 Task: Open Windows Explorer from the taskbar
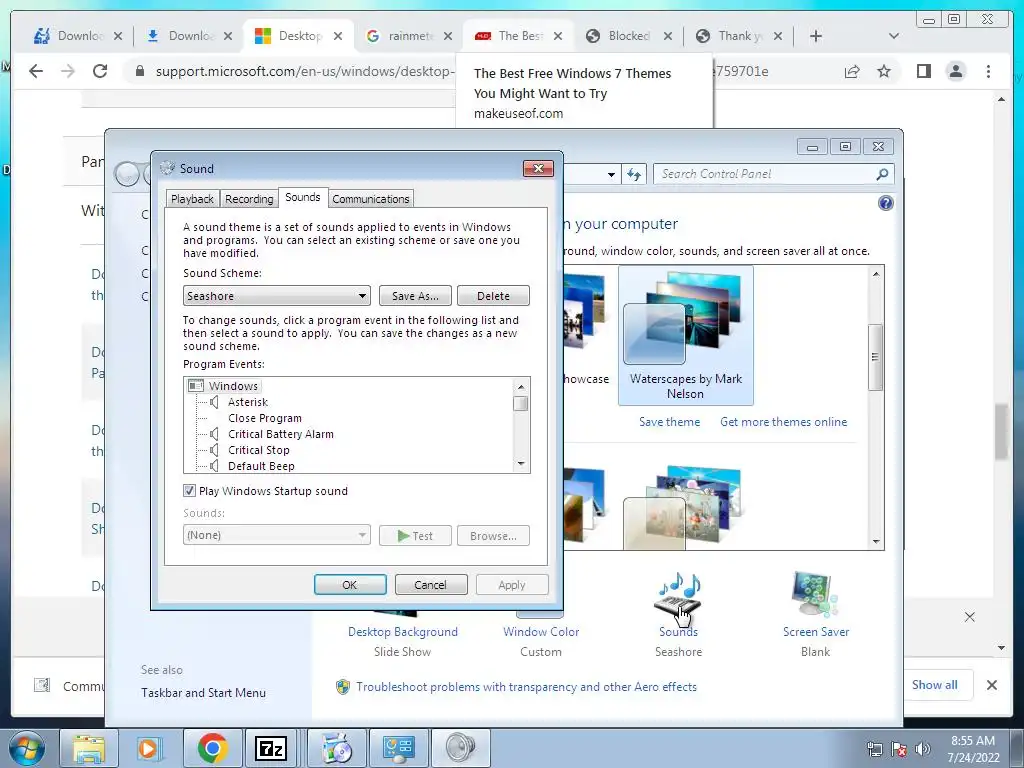tap(88, 749)
